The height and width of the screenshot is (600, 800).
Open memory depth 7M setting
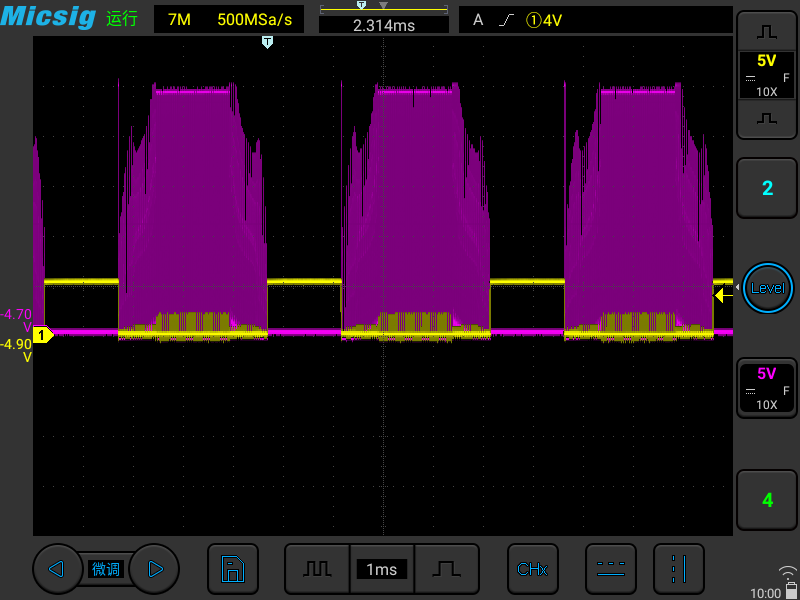[x=179, y=20]
